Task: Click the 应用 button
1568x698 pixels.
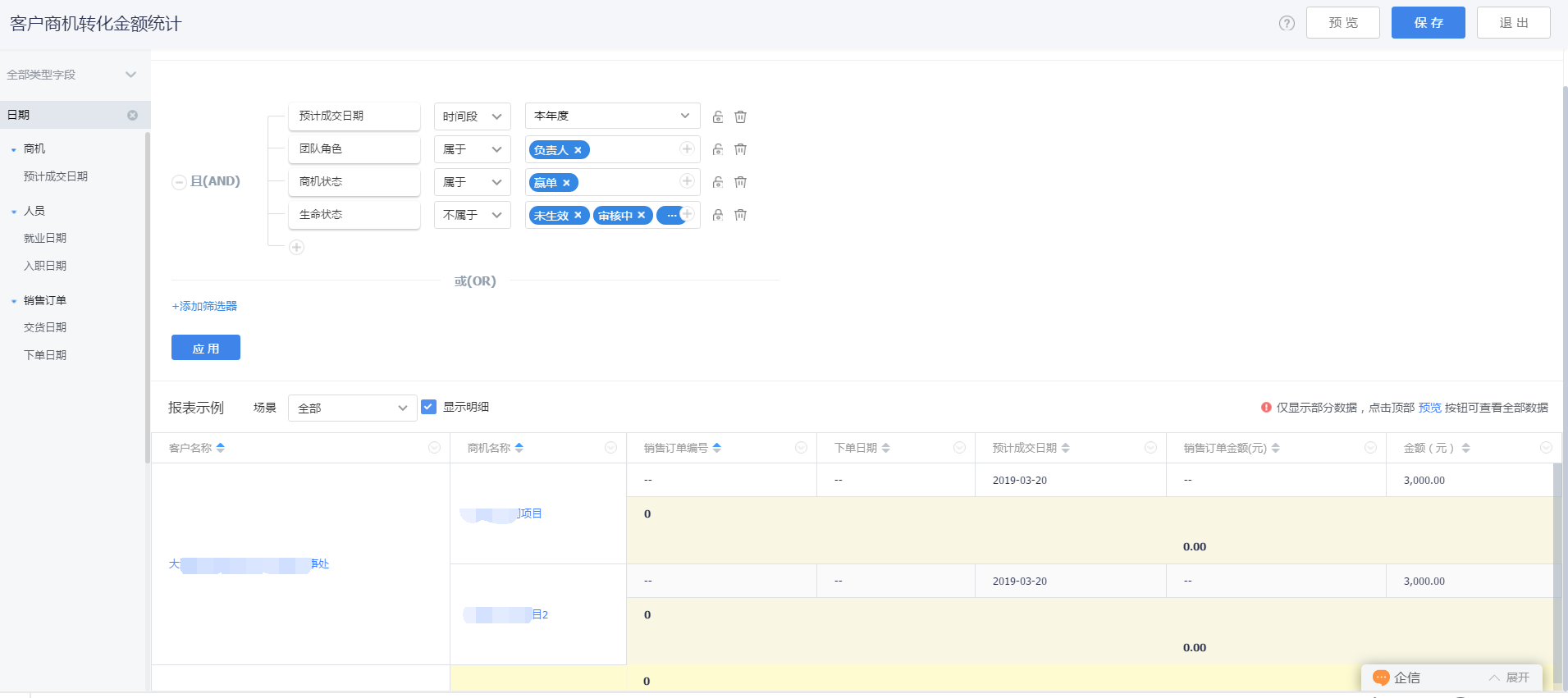Action: click(206, 348)
